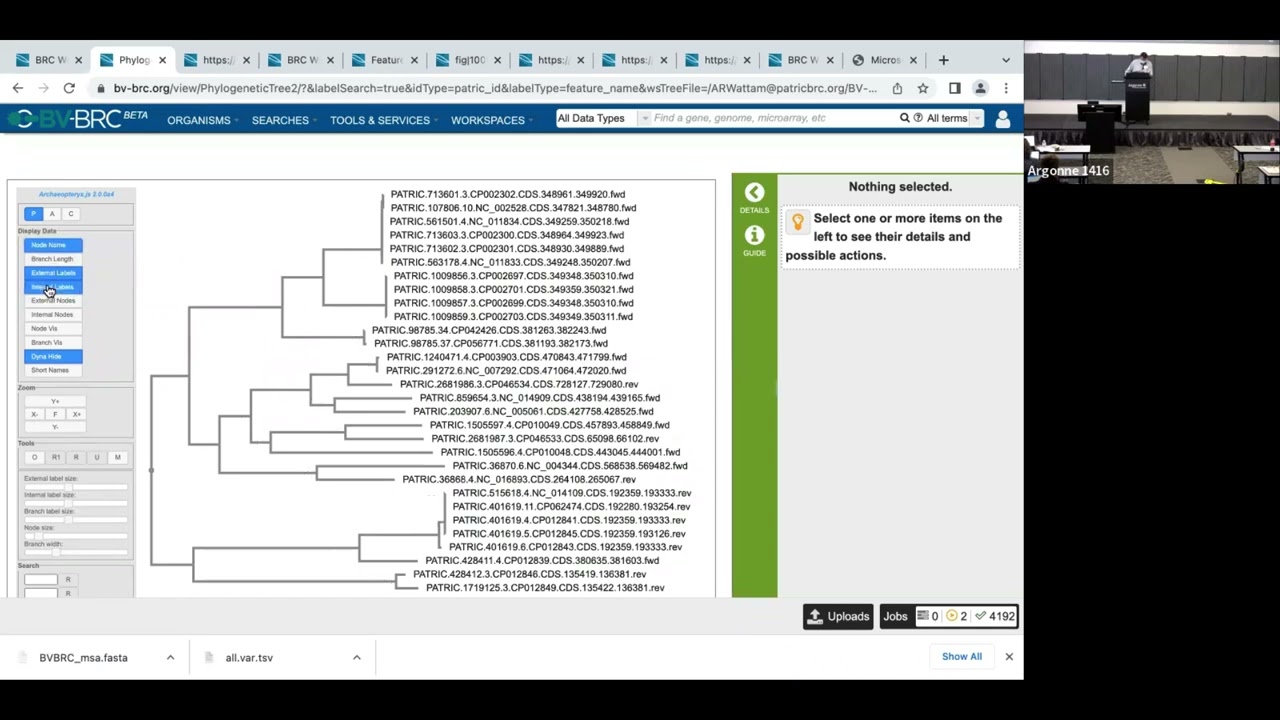Image resolution: width=1280 pixels, height=720 pixels.
Task: Click the search magnifier icon
Action: pos(904,118)
